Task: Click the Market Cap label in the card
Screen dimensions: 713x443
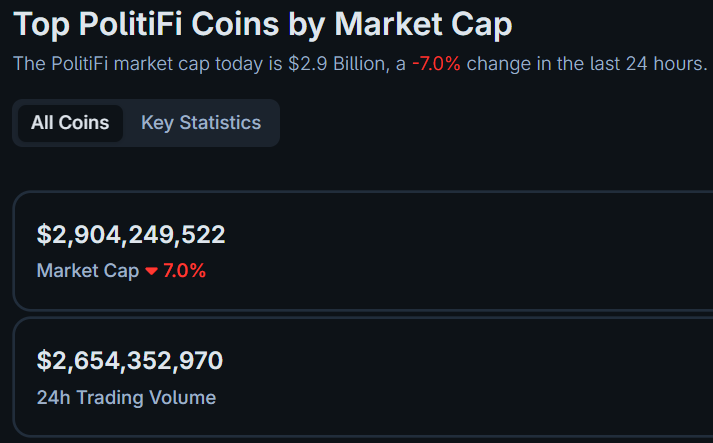Action: (88, 271)
